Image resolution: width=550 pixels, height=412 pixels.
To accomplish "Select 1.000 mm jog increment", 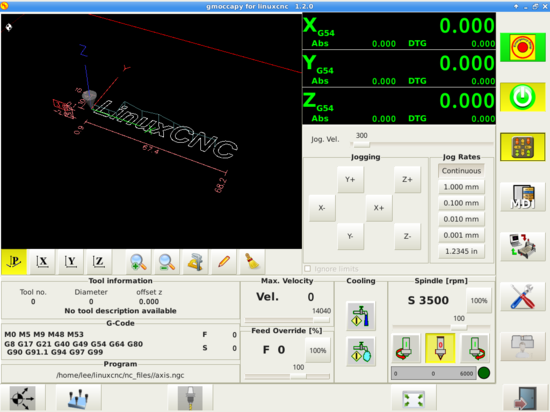I will (x=461, y=187).
